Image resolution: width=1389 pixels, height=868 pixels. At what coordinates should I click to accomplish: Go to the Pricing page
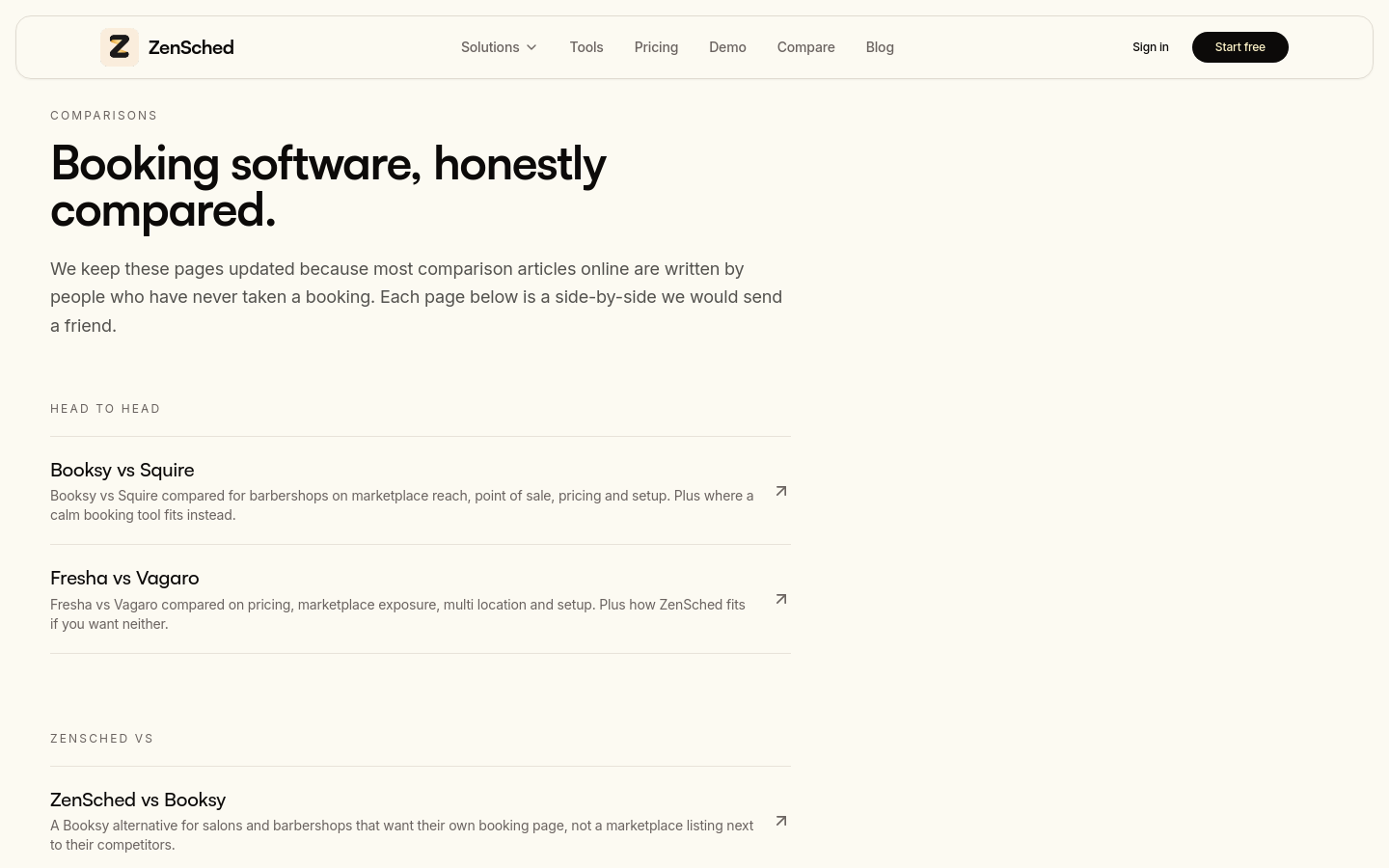pyautogui.click(x=656, y=47)
